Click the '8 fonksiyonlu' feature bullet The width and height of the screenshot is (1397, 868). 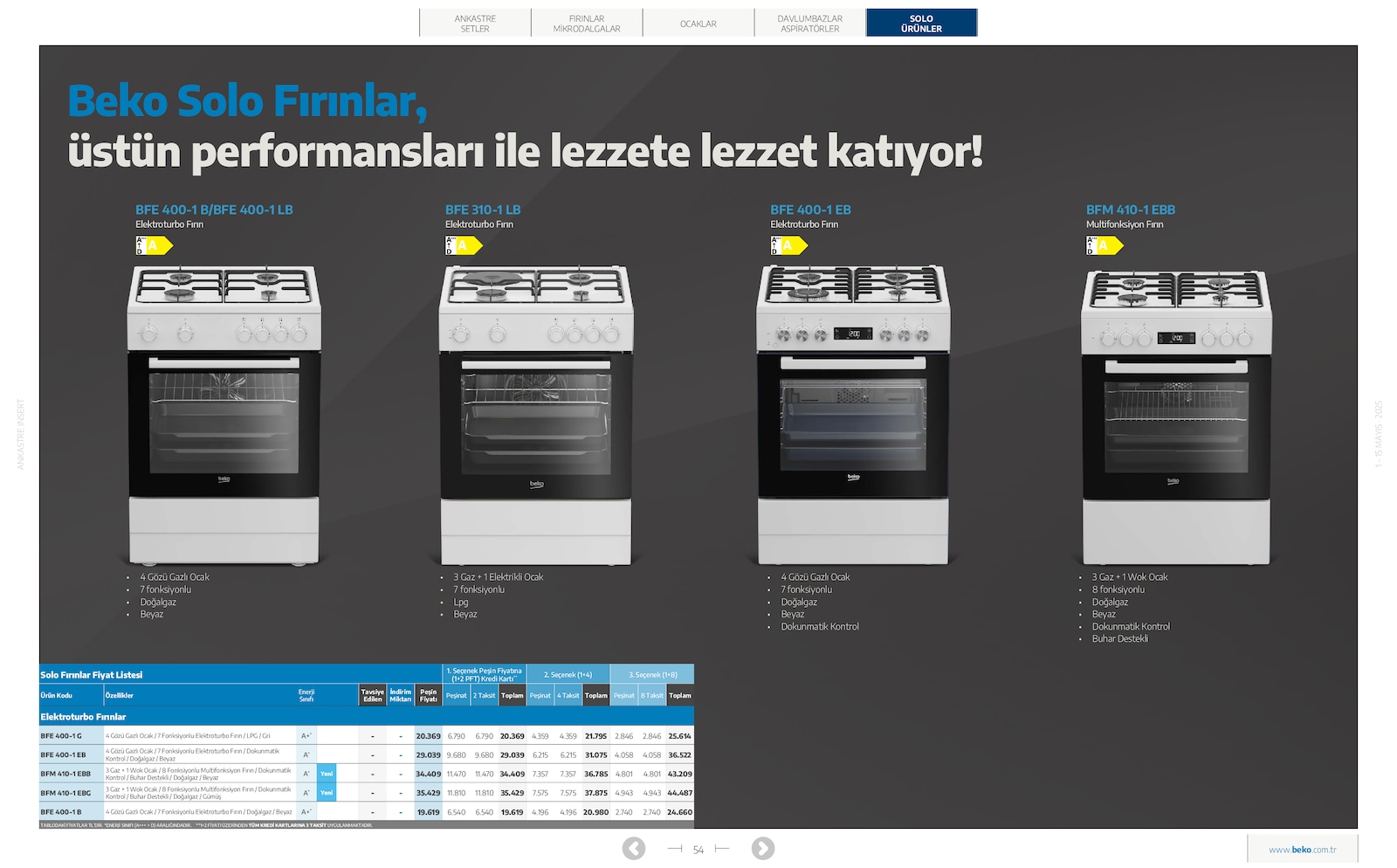(1118, 589)
